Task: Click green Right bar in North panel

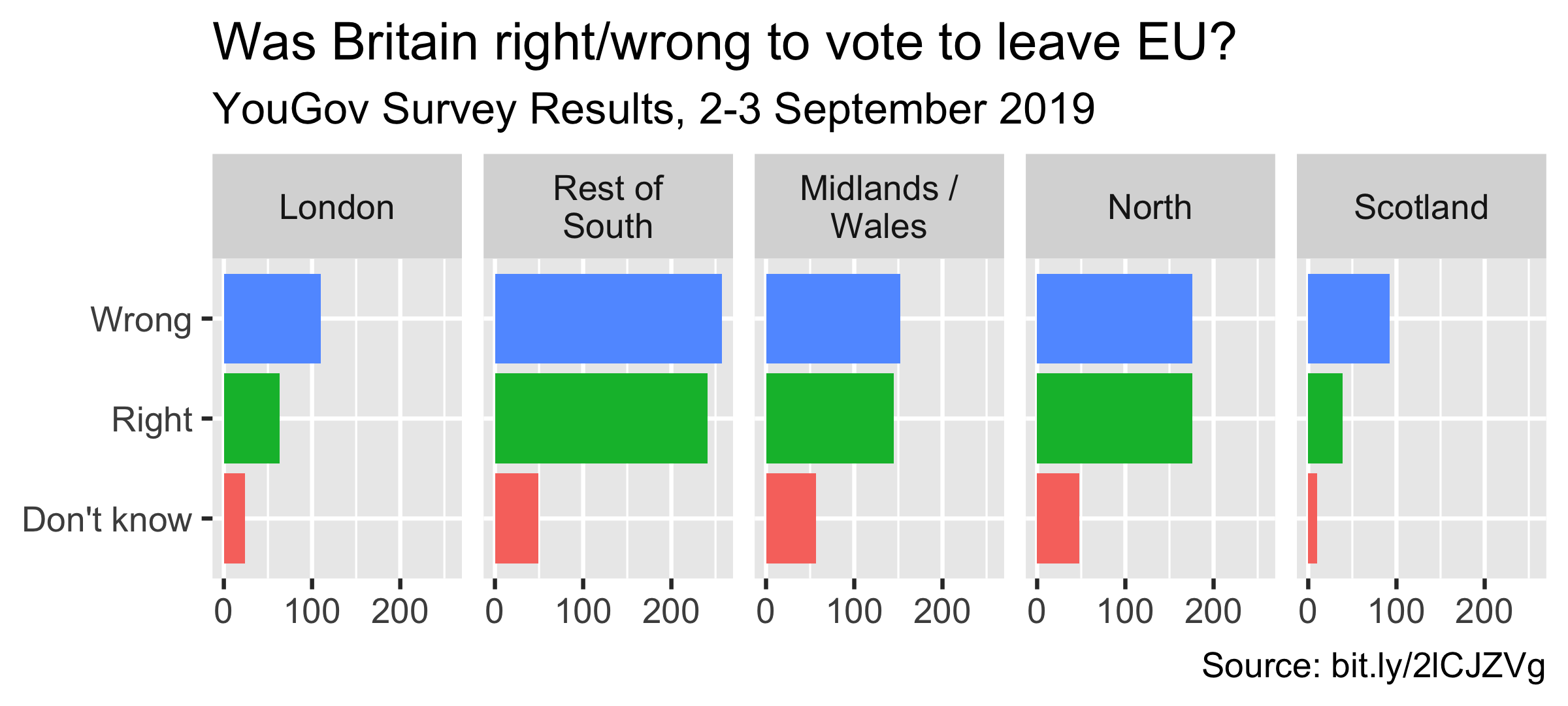Action: coord(1115,418)
